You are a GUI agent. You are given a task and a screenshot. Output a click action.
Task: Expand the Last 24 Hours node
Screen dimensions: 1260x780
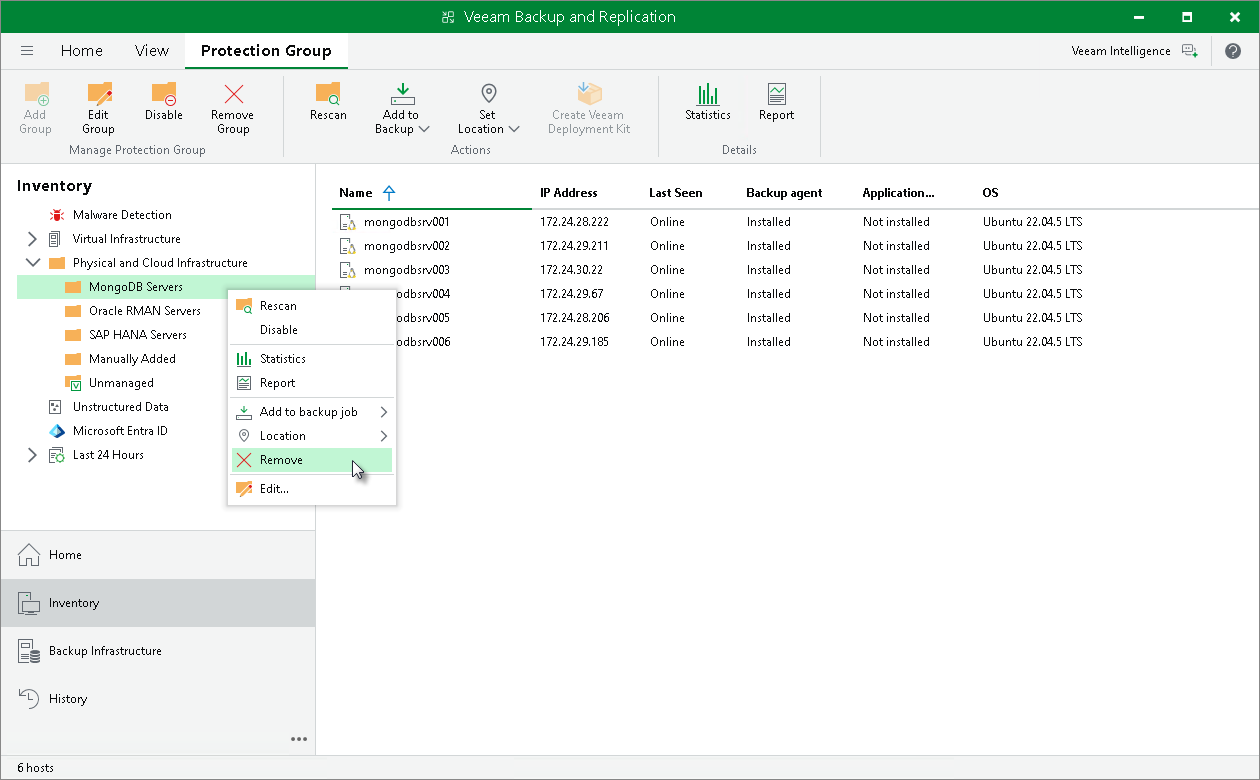(x=32, y=455)
